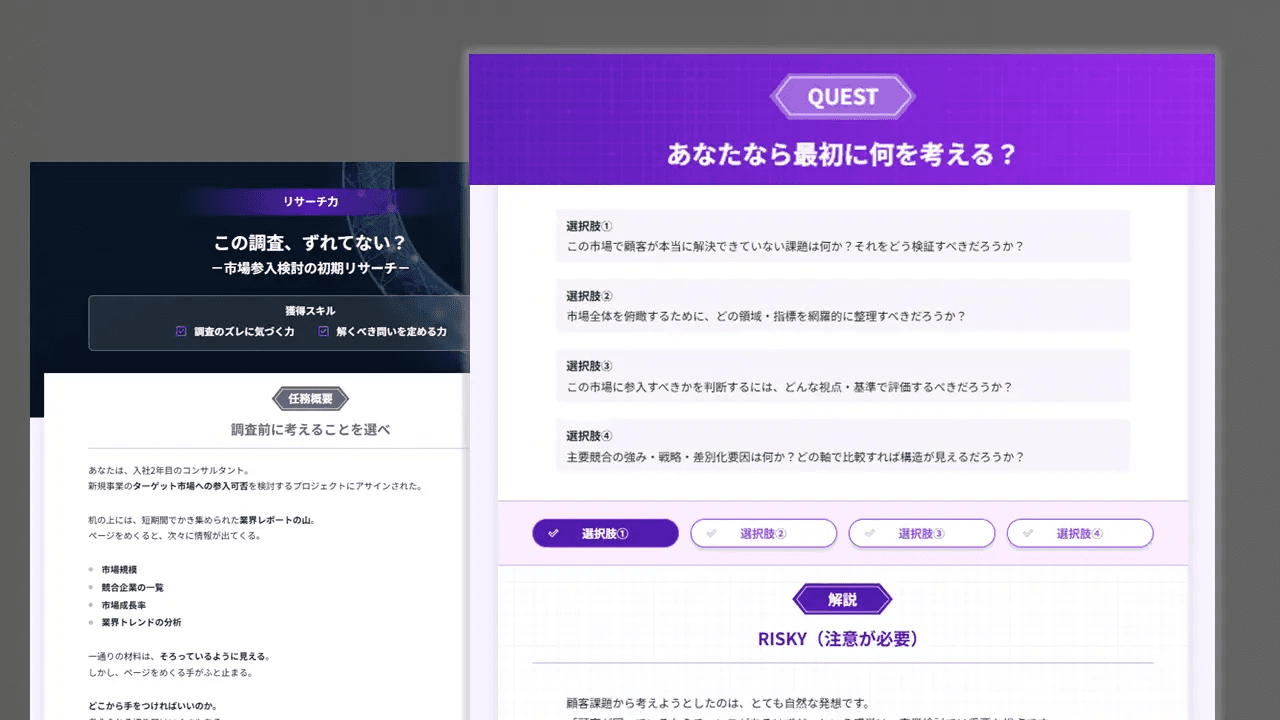Click checkmark icon in 選択肢② button
The height and width of the screenshot is (720, 1280).
click(x=712, y=533)
